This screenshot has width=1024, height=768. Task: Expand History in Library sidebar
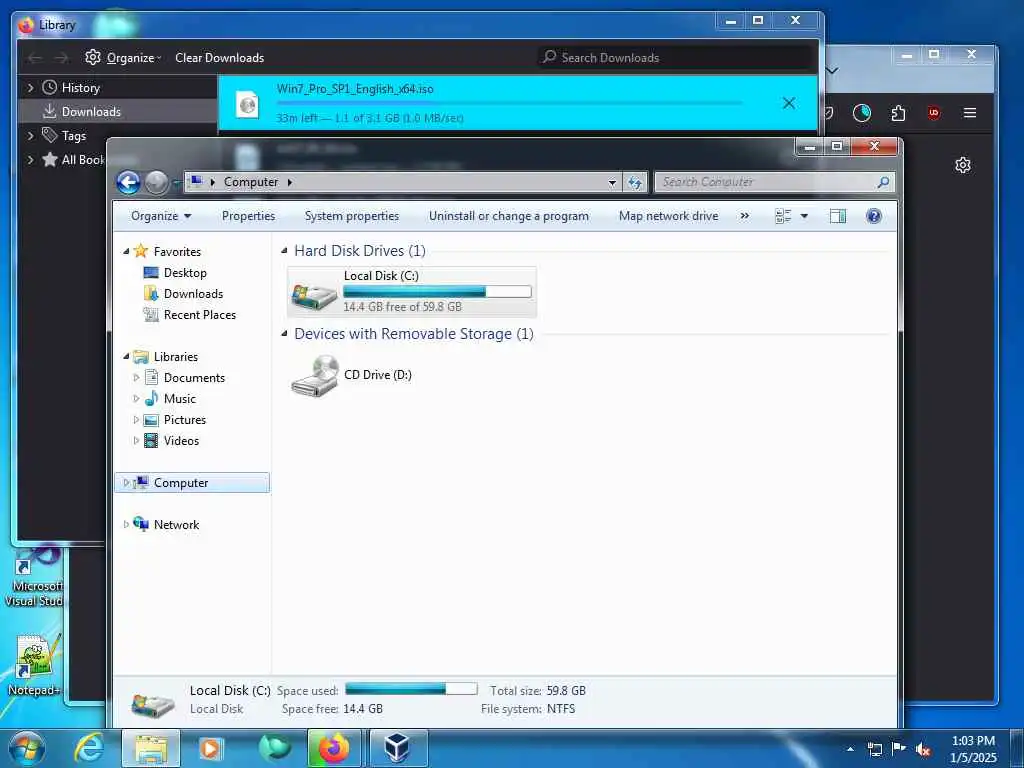[30, 88]
